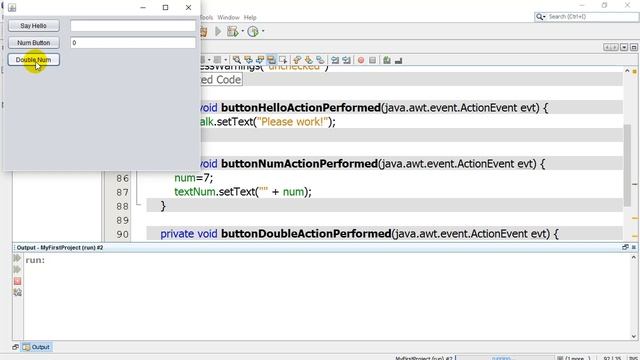
Task: Click line number 89 in gutter
Action: point(122,220)
